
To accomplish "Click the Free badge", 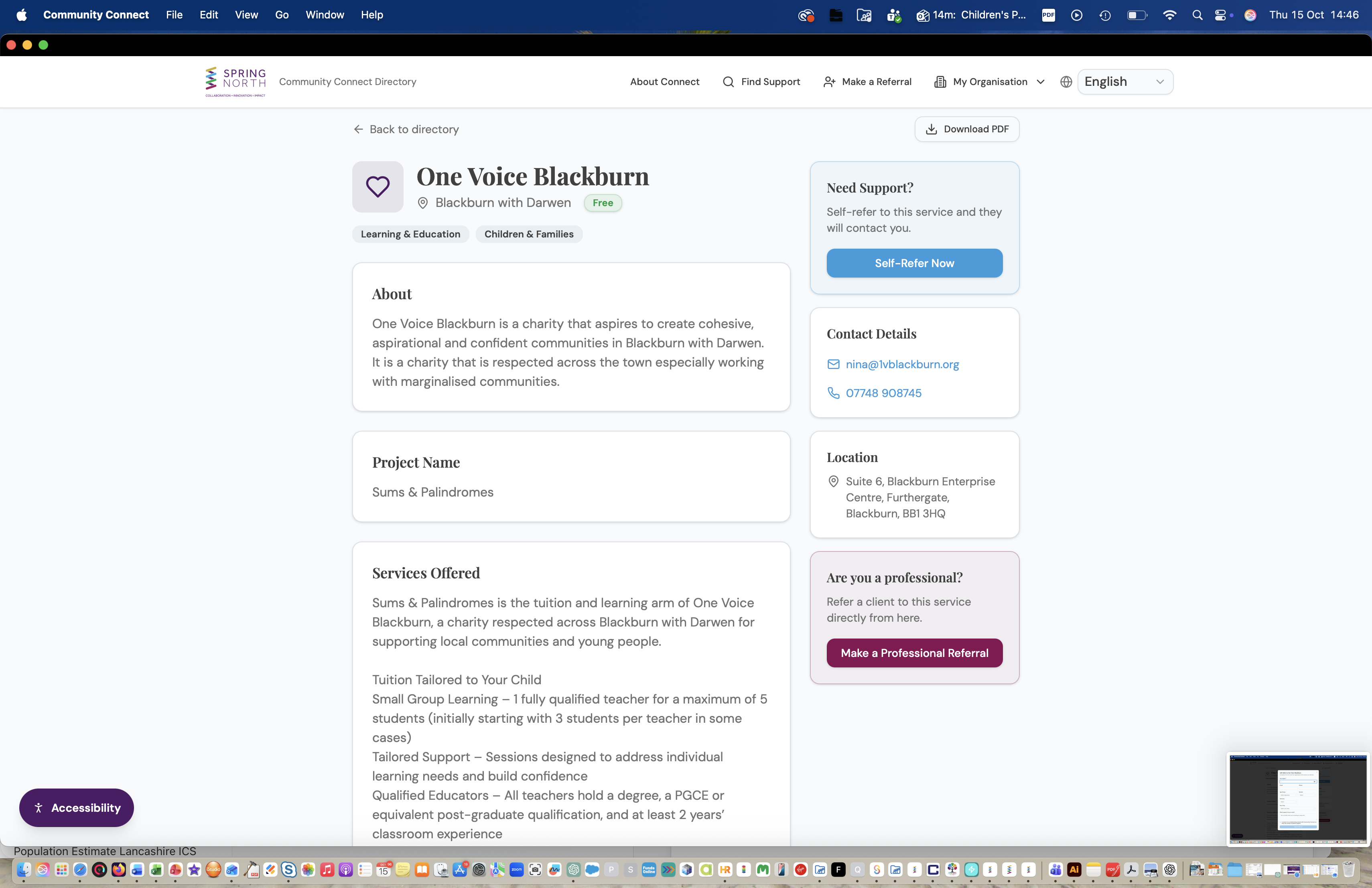I will [603, 203].
